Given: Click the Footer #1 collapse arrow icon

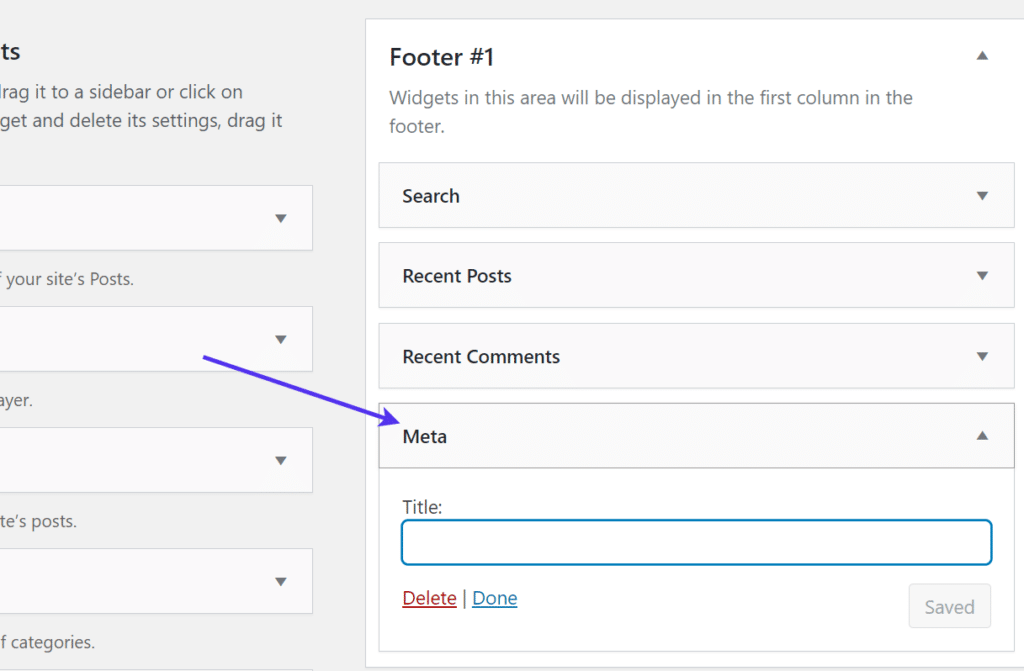Looking at the screenshot, I should (981, 56).
